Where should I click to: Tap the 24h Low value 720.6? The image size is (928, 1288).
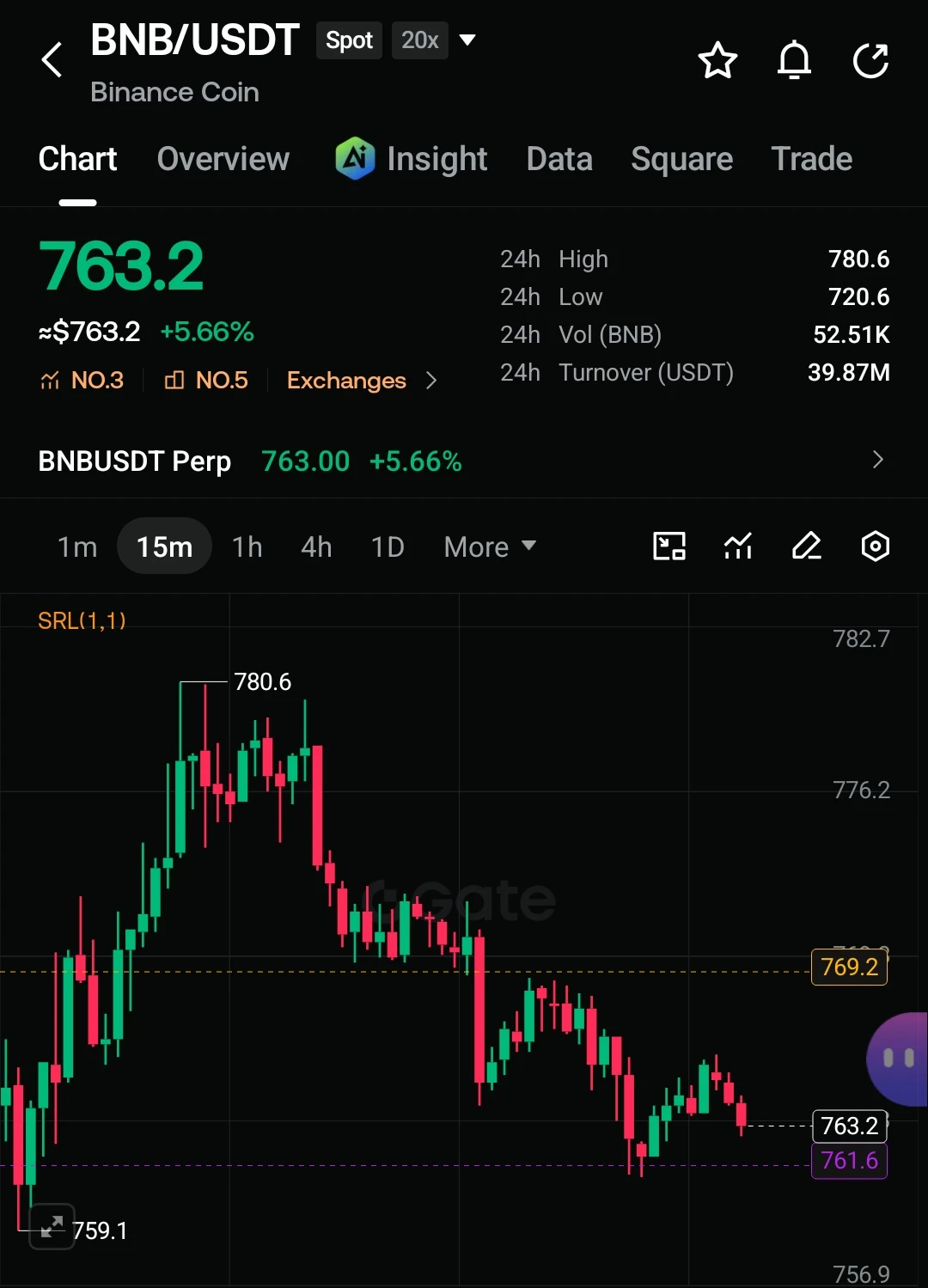(x=858, y=296)
